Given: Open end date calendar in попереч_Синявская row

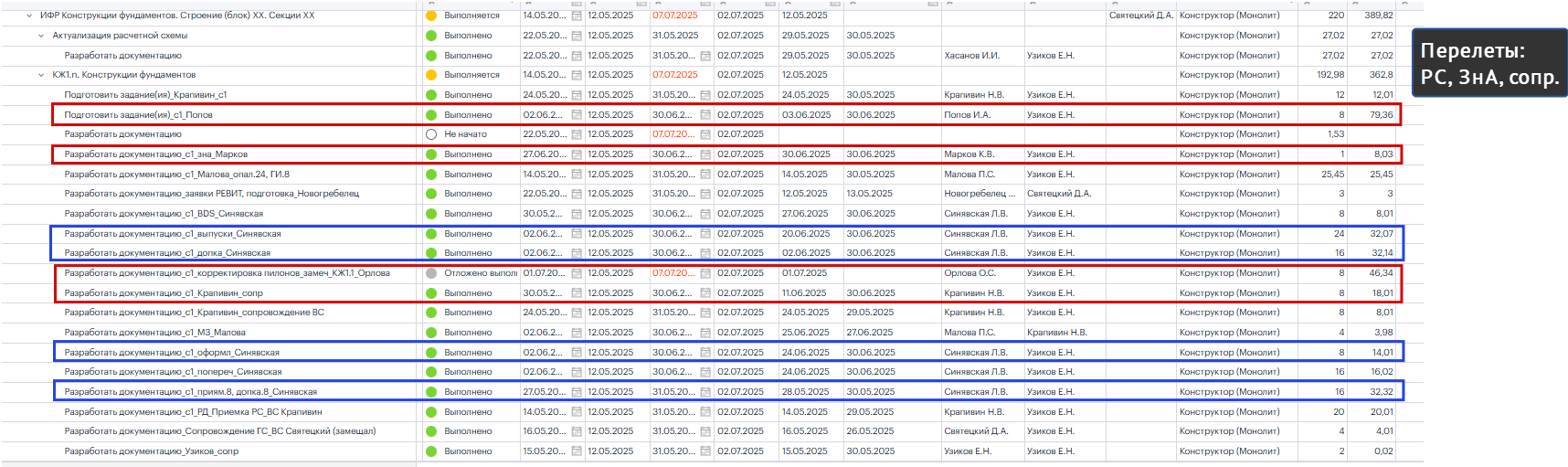Looking at the screenshot, I should (705, 372).
